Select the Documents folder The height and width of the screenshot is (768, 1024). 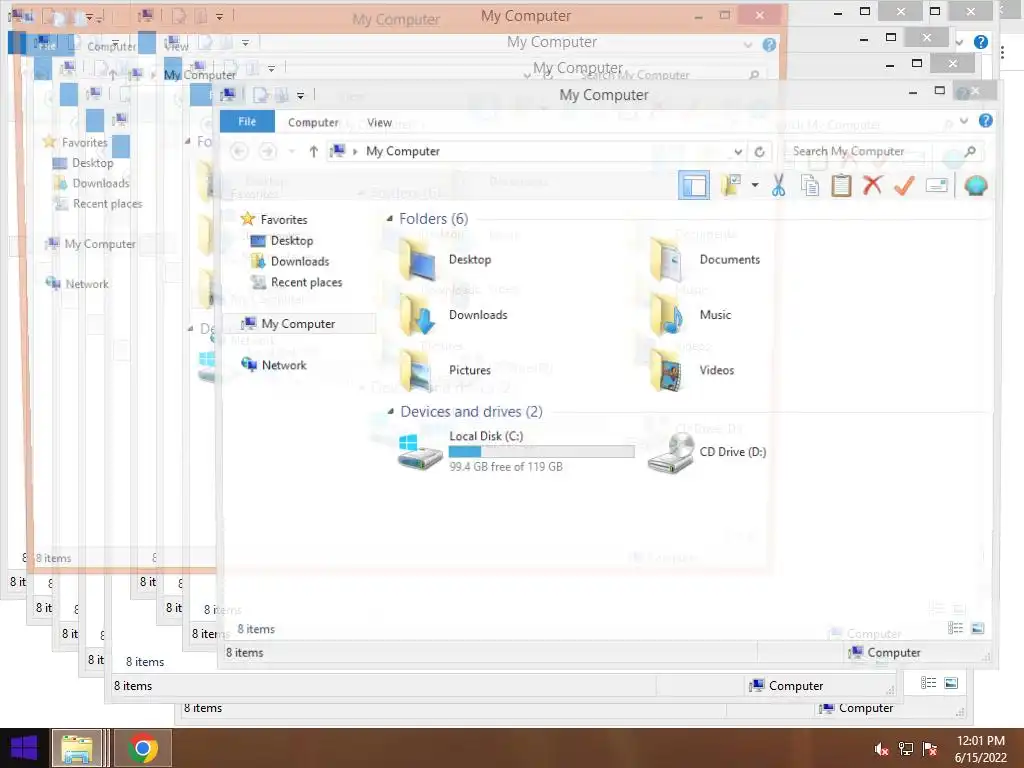(x=706, y=259)
